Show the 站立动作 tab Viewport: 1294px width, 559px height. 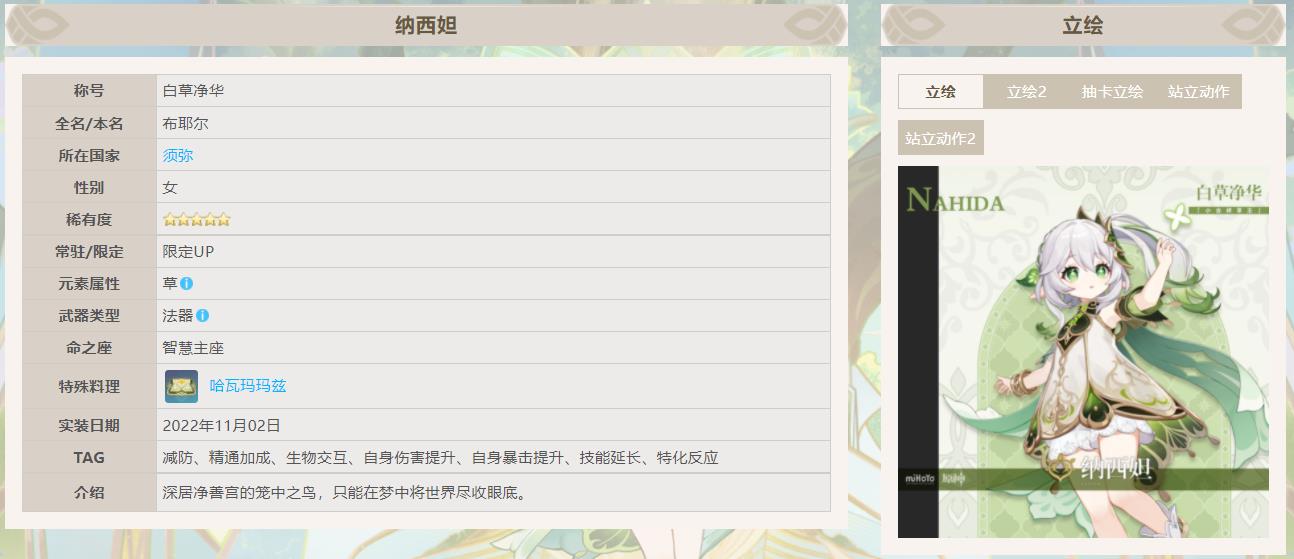[x=1198, y=92]
